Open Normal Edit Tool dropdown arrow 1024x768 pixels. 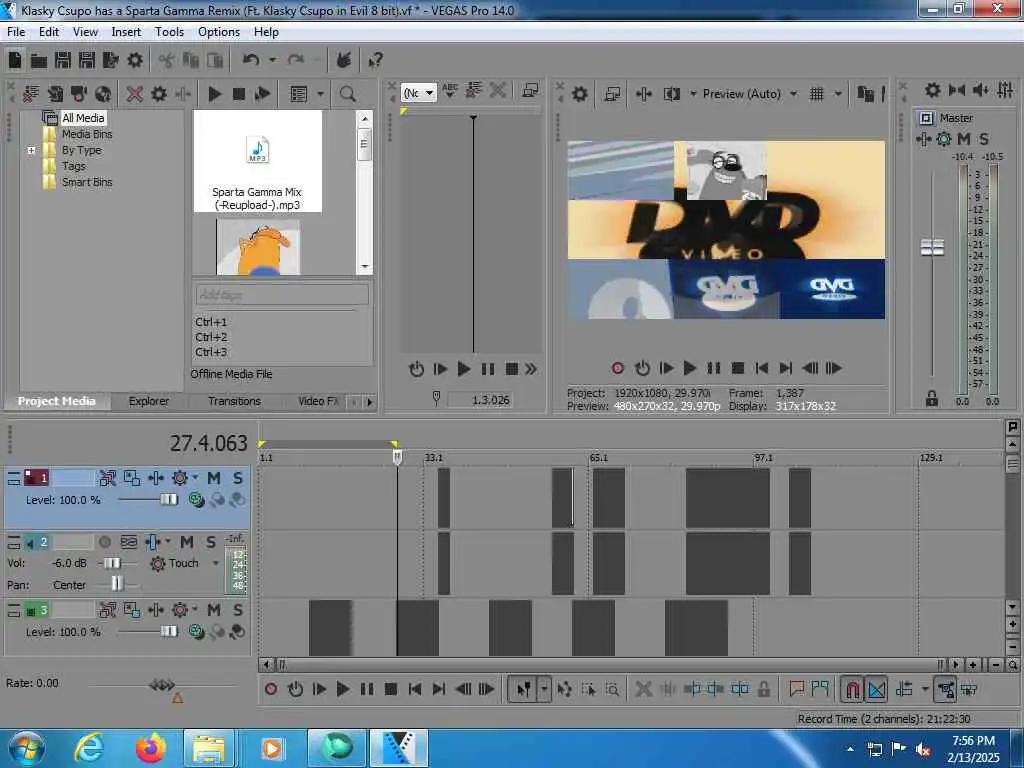click(544, 689)
